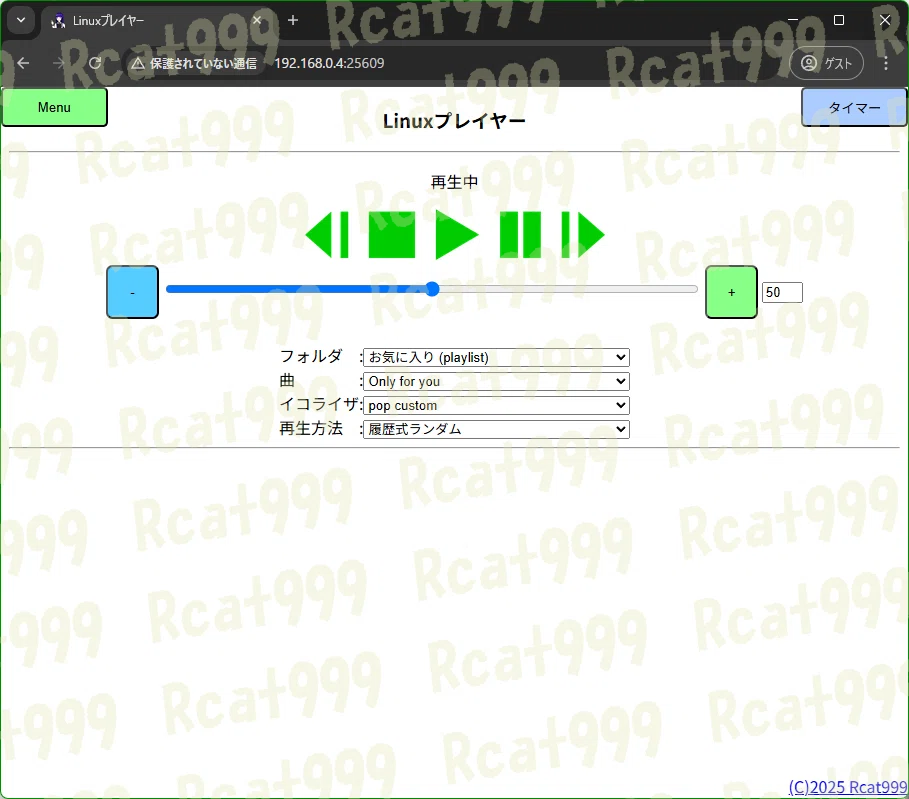Viewport: 909px width, 799px height.
Task: Click the Linuxプレイヤー page heading
Action: point(454,121)
